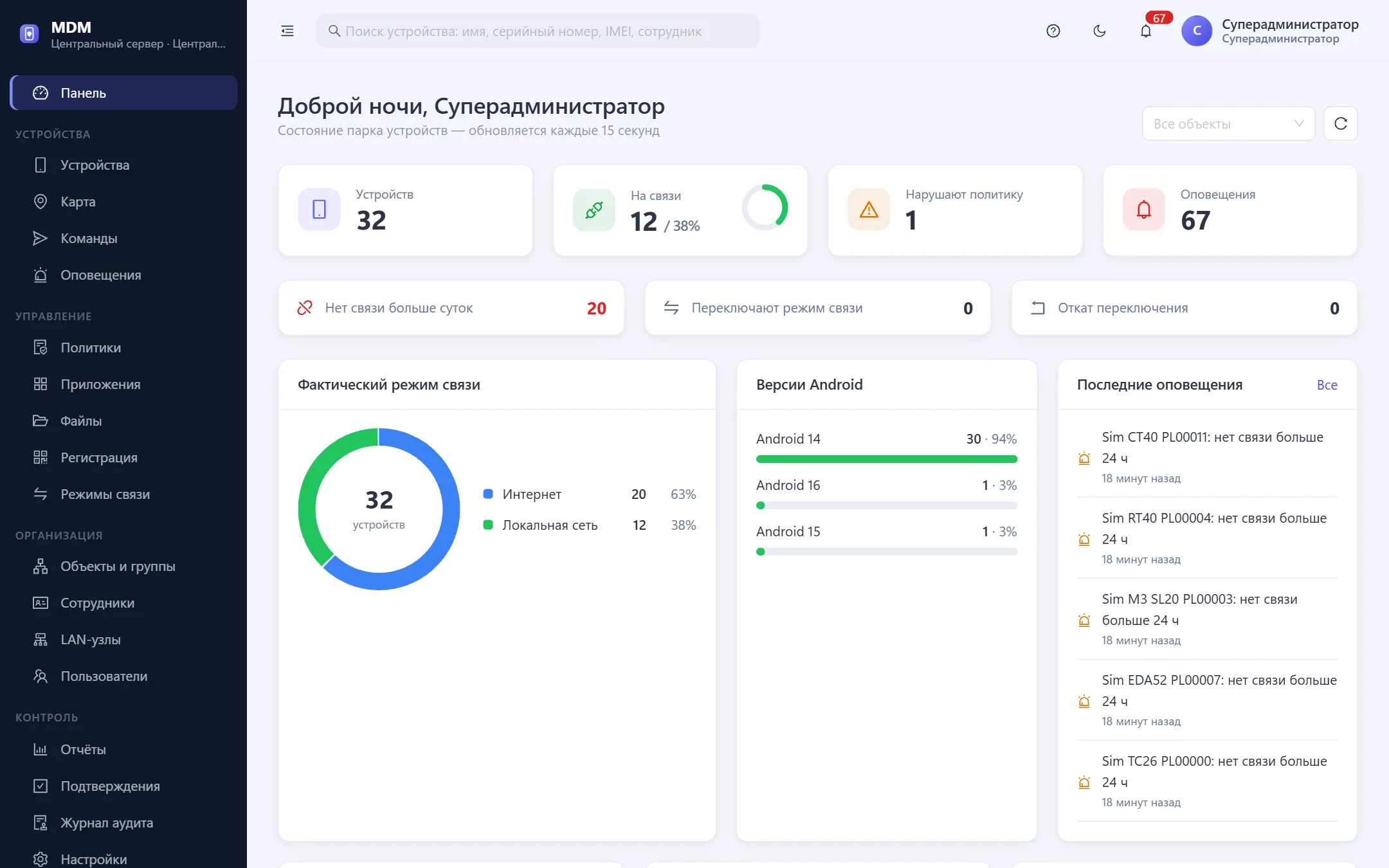This screenshot has width=1389, height=868.
Task: Focus the device search field
Action: tap(538, 31)
